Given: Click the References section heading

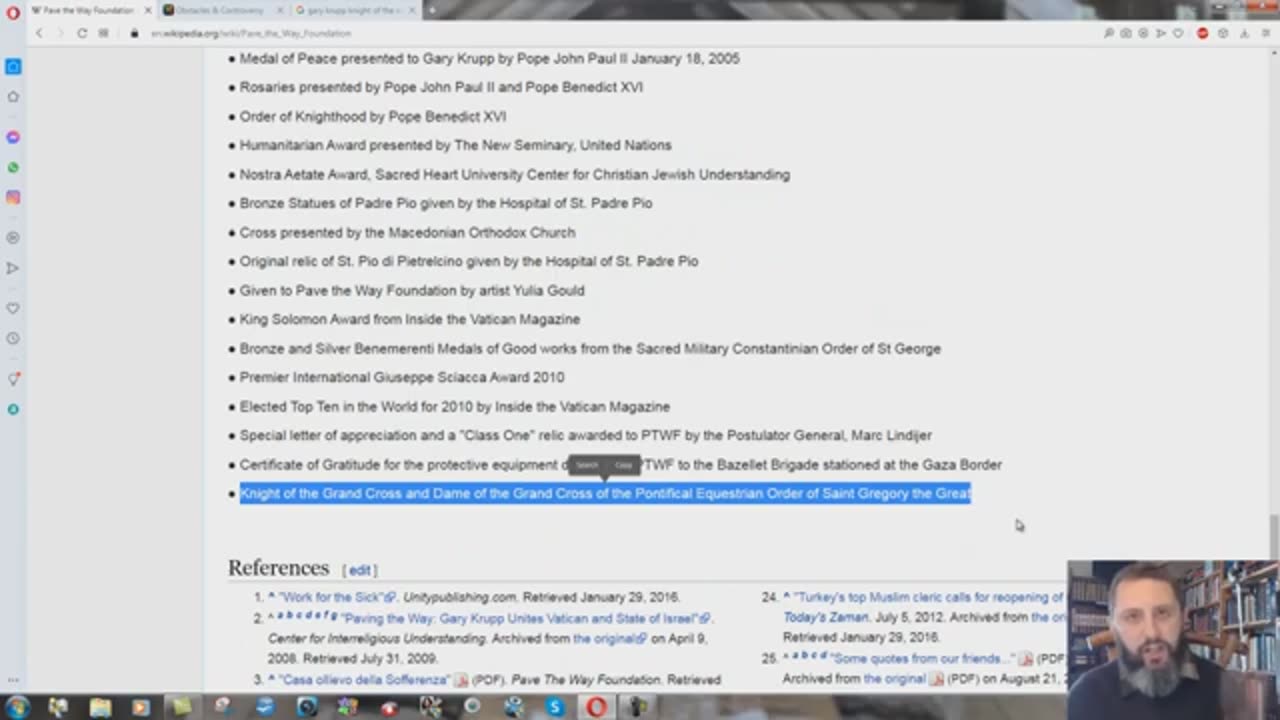Looking at the screenshot, I should click(x=278, y=568).
